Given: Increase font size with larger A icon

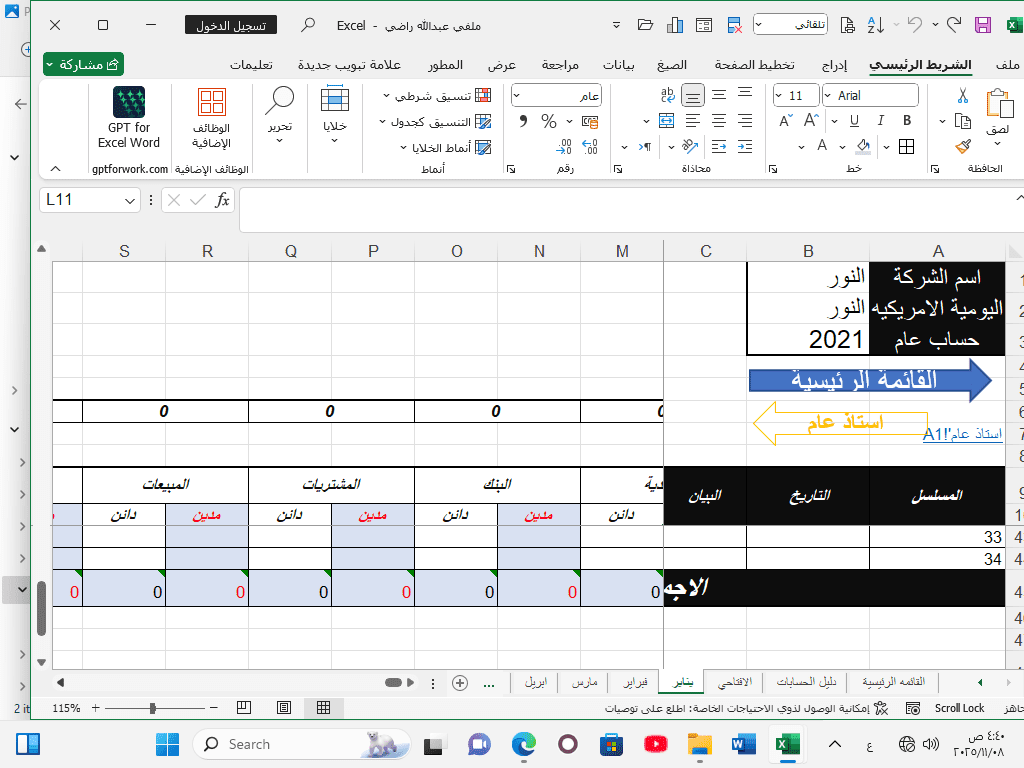Looking at the screenshot, I should (x=811, y=120).
